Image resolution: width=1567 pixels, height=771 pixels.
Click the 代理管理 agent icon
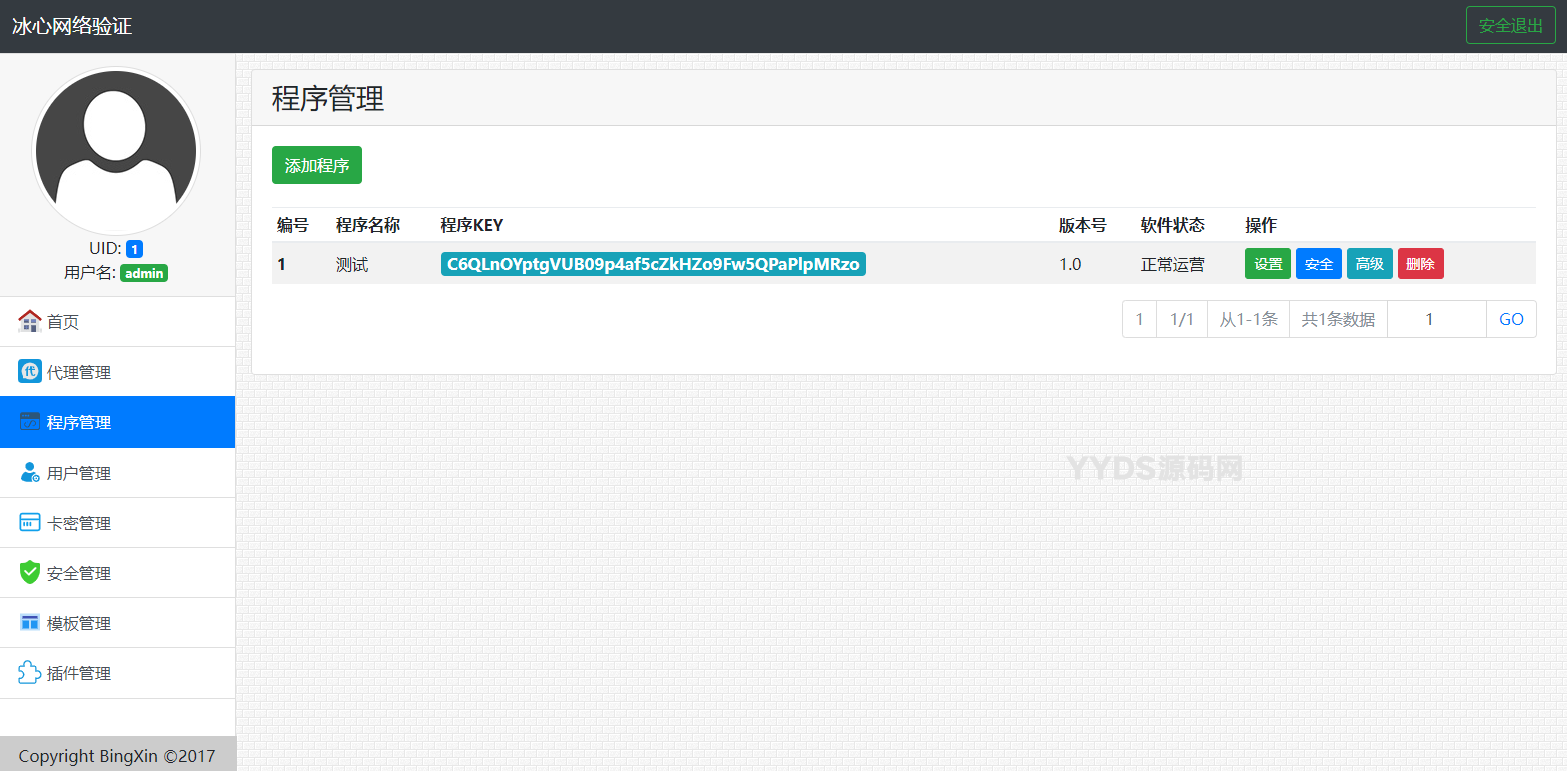pyautogui.click(x=30, y=372)
